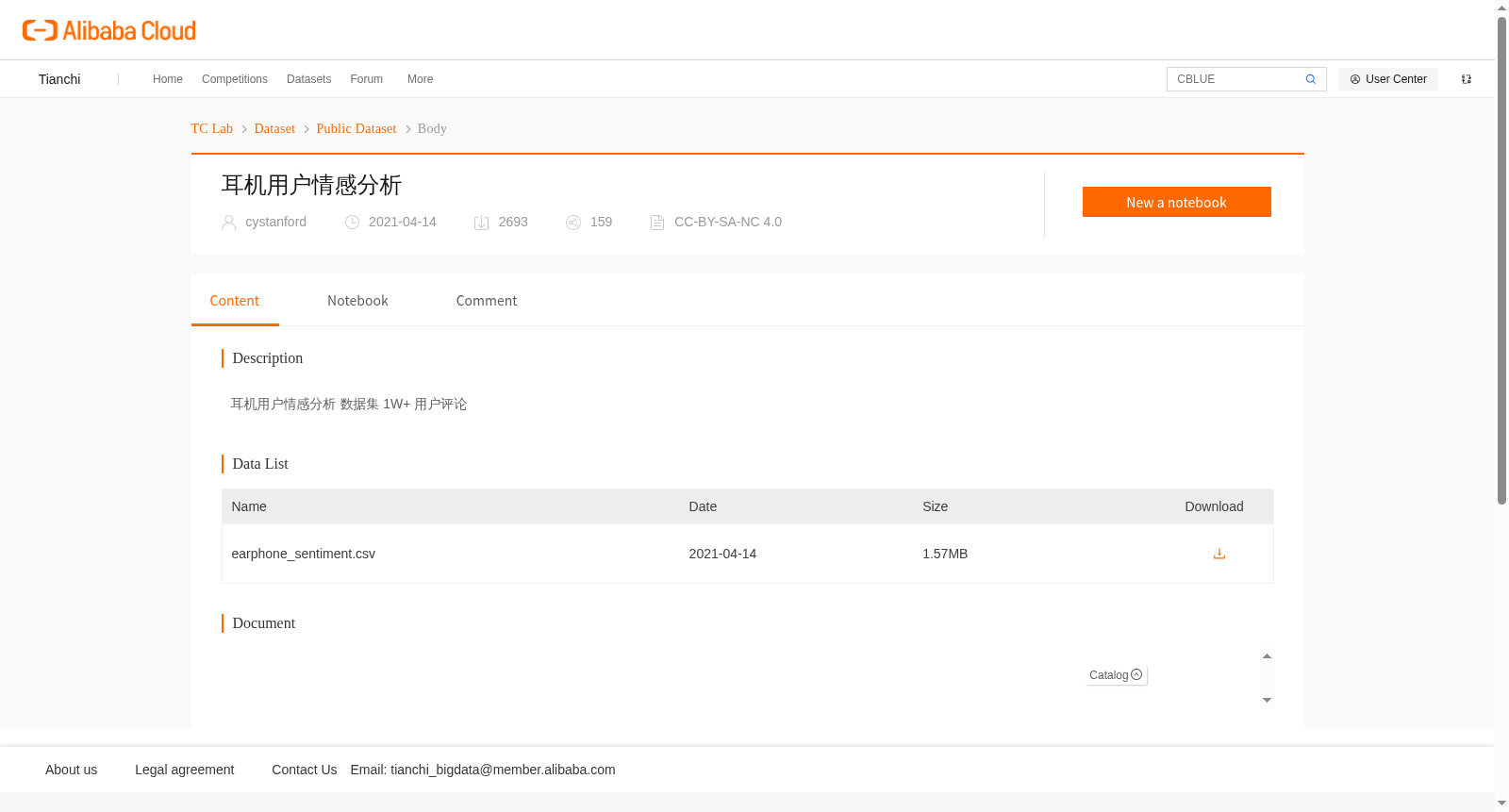Click the New a notebook button

1176,202
